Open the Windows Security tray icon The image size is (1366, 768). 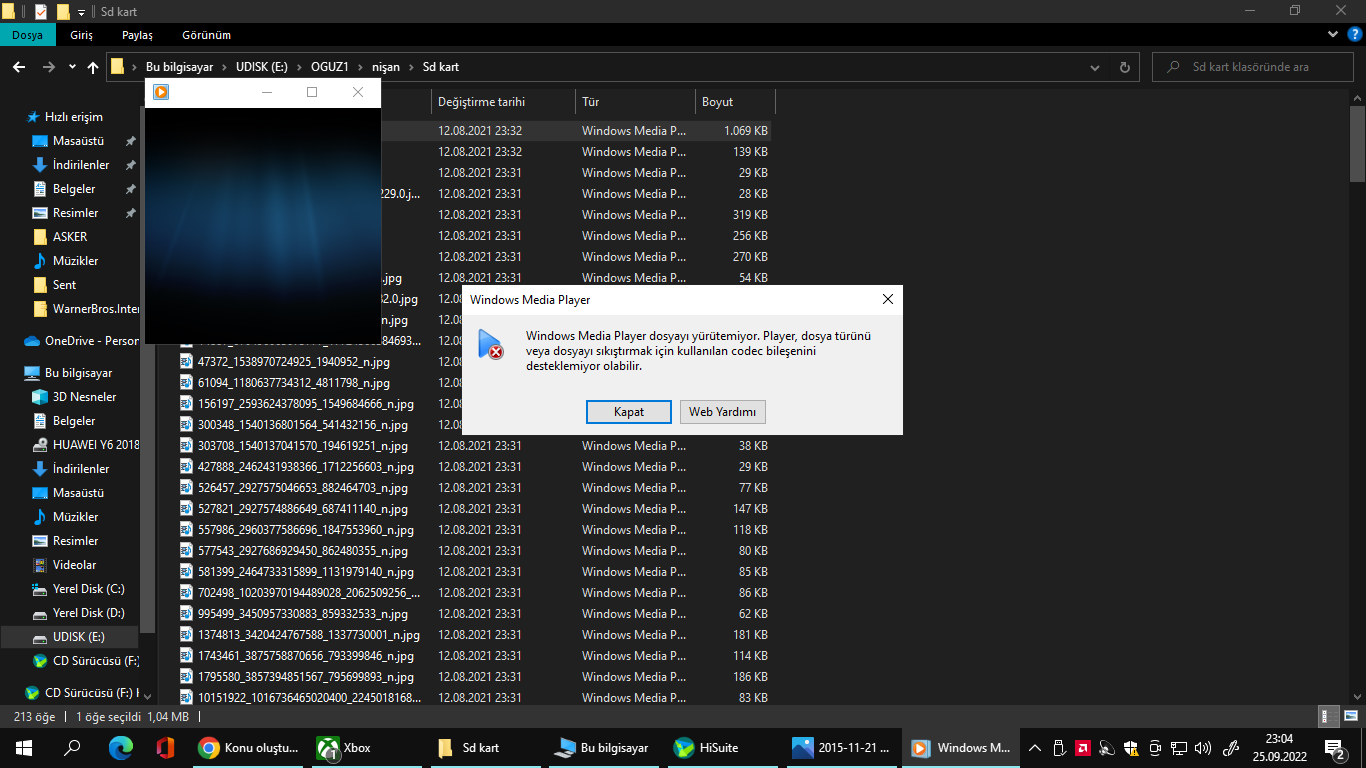(1131, 748)
